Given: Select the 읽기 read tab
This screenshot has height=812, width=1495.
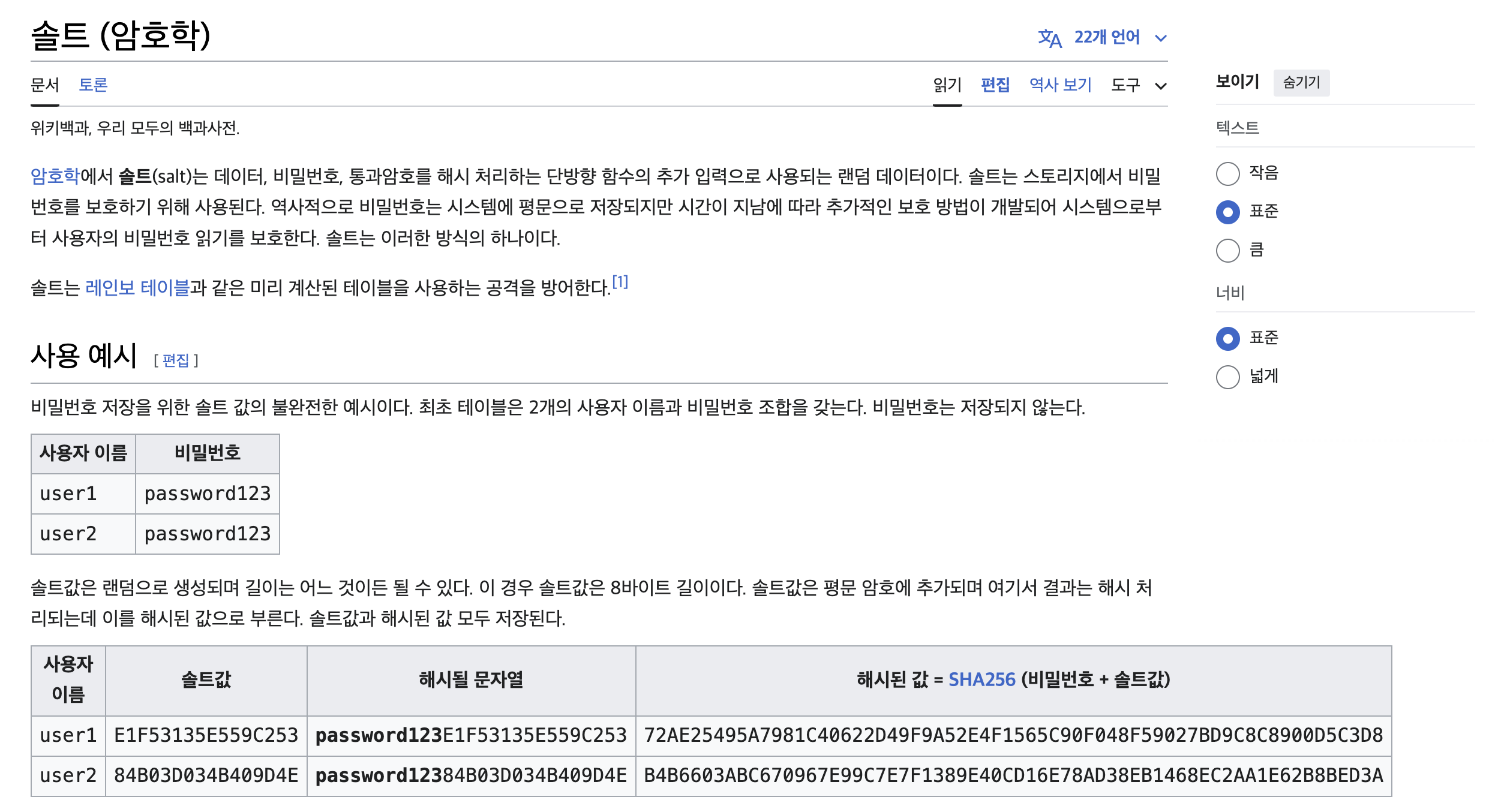Looking at the screenshot, I should [947, 85].
